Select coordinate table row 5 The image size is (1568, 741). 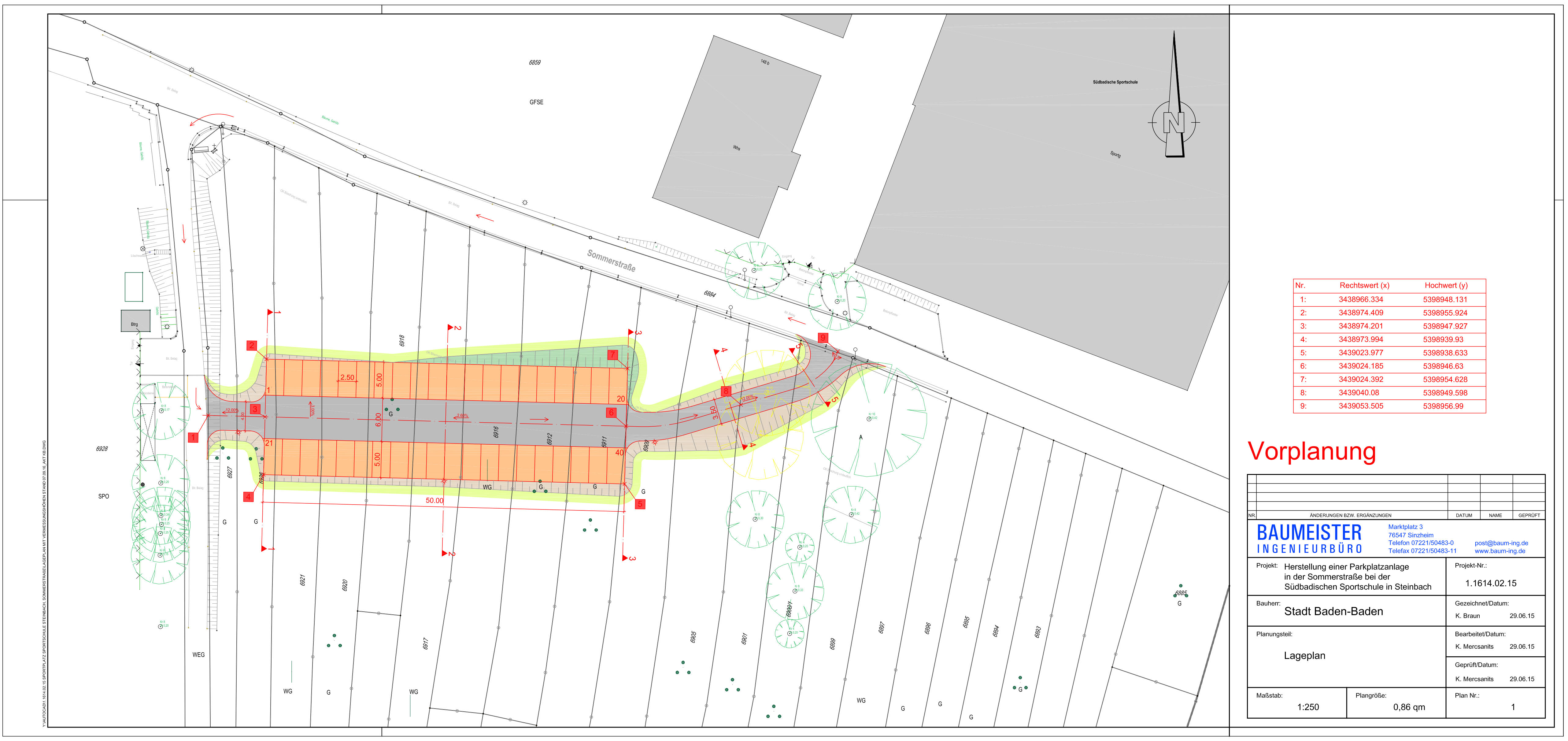pos(1389,353)
